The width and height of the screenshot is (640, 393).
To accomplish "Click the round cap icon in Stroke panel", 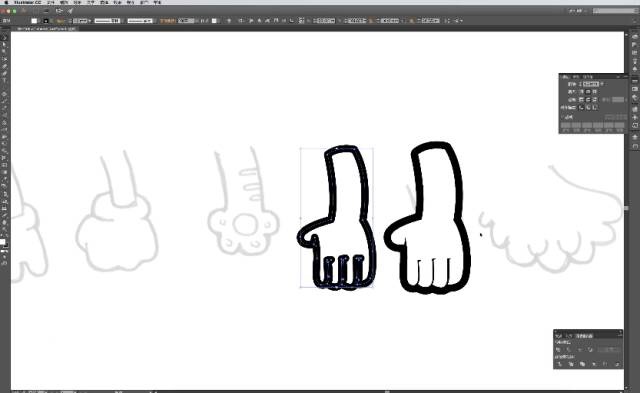I will (588, 92).
